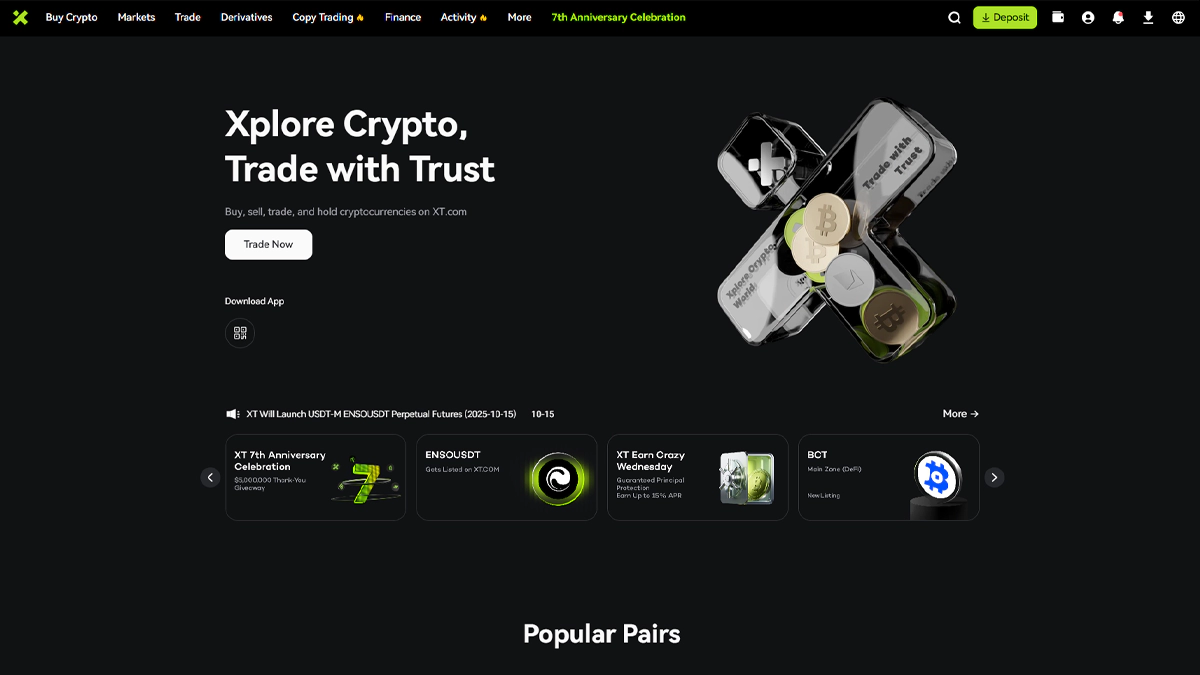This screenshot has width=1200, height=675.
Task: Expand the Derivatives menu
Action: (x=246, y=17)
